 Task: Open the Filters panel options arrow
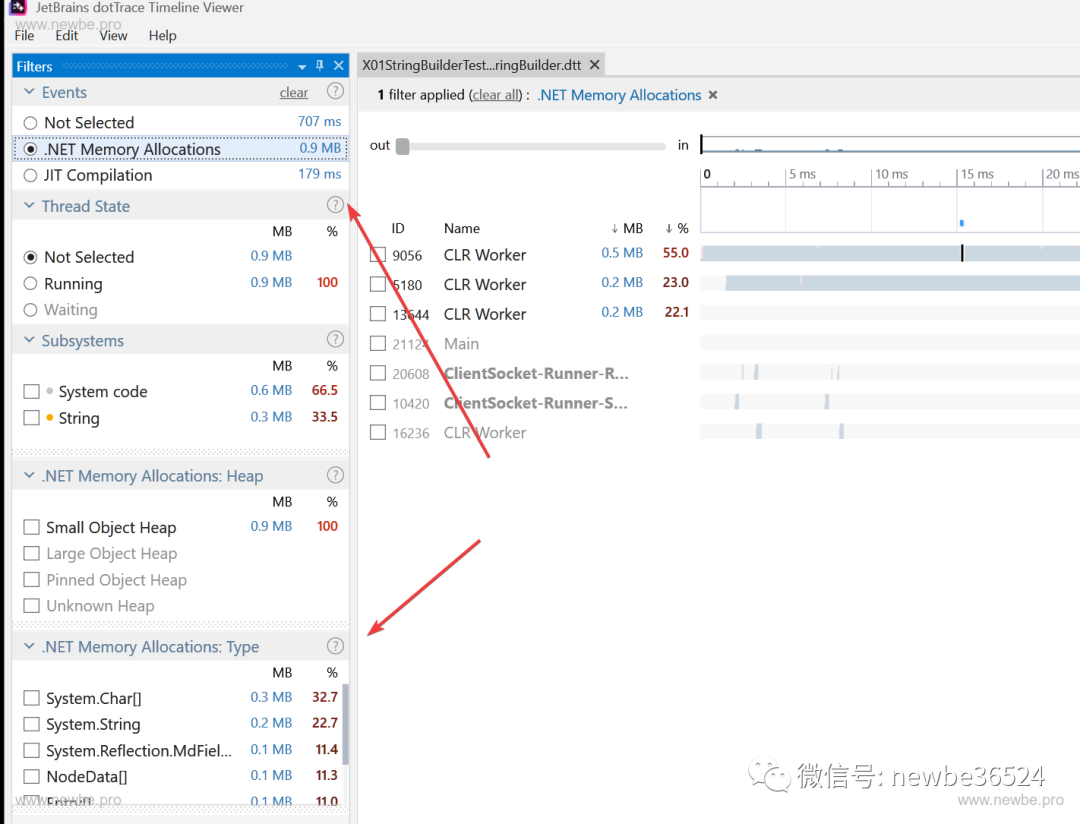tap(302, 67)
